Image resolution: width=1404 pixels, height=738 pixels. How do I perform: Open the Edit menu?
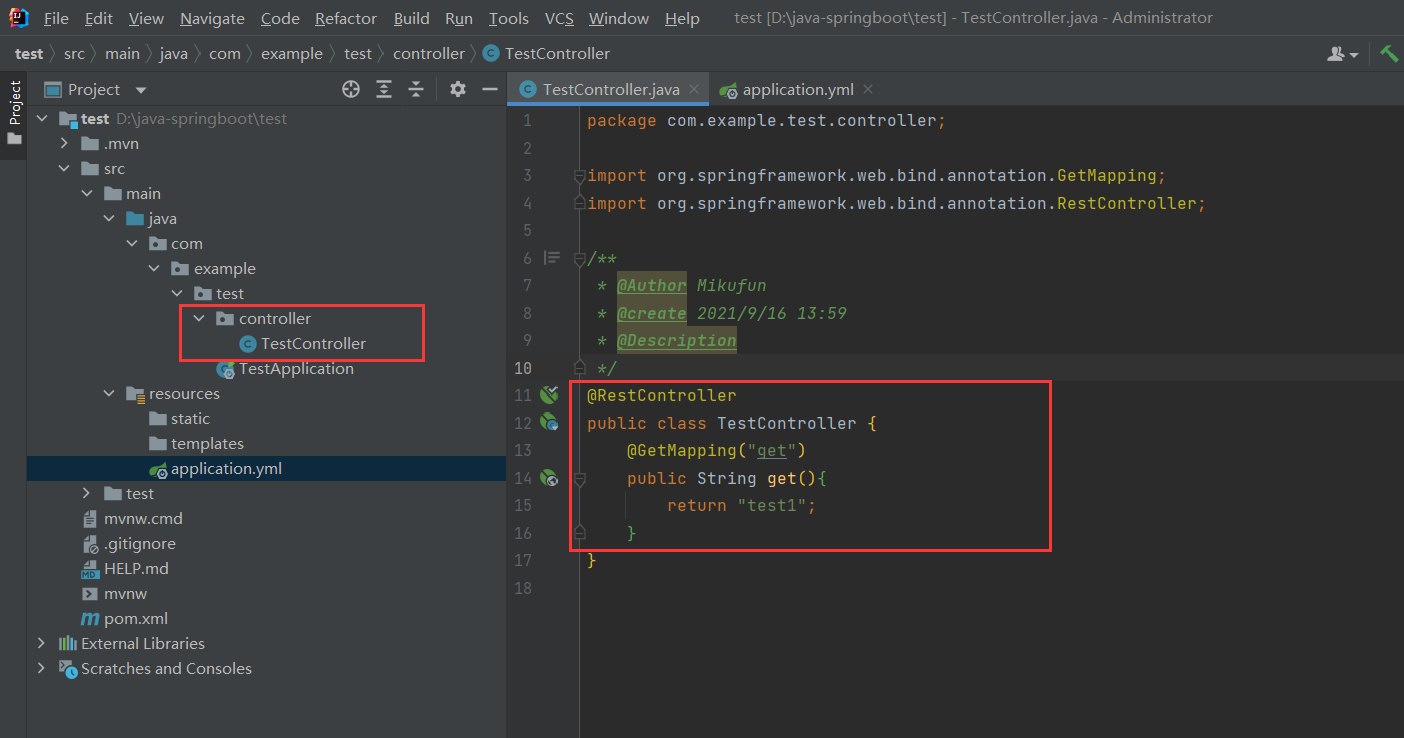99,18
